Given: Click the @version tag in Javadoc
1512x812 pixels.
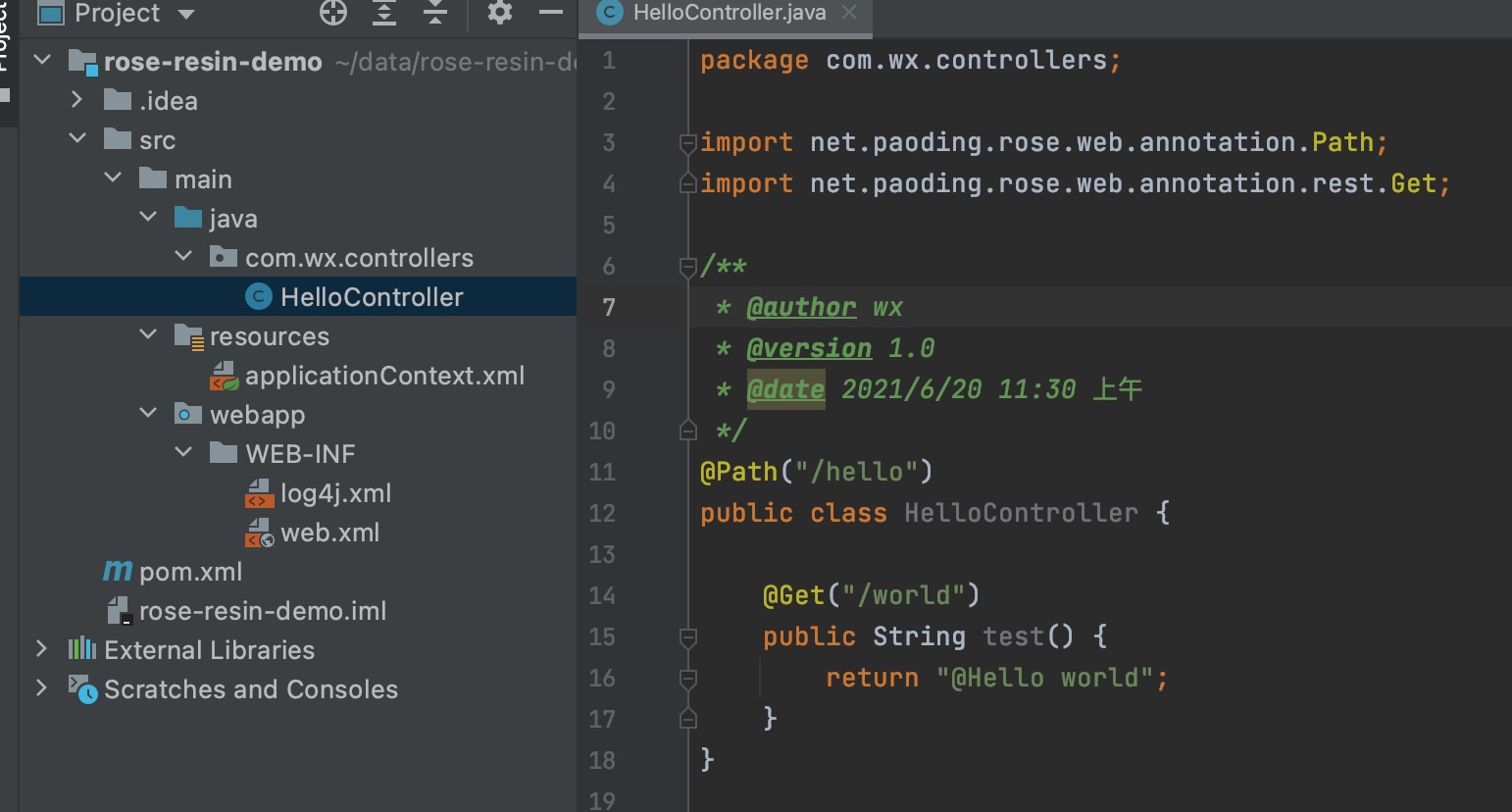Looking at the screenshot, I should pyautogui.click(x=809, y=348).
